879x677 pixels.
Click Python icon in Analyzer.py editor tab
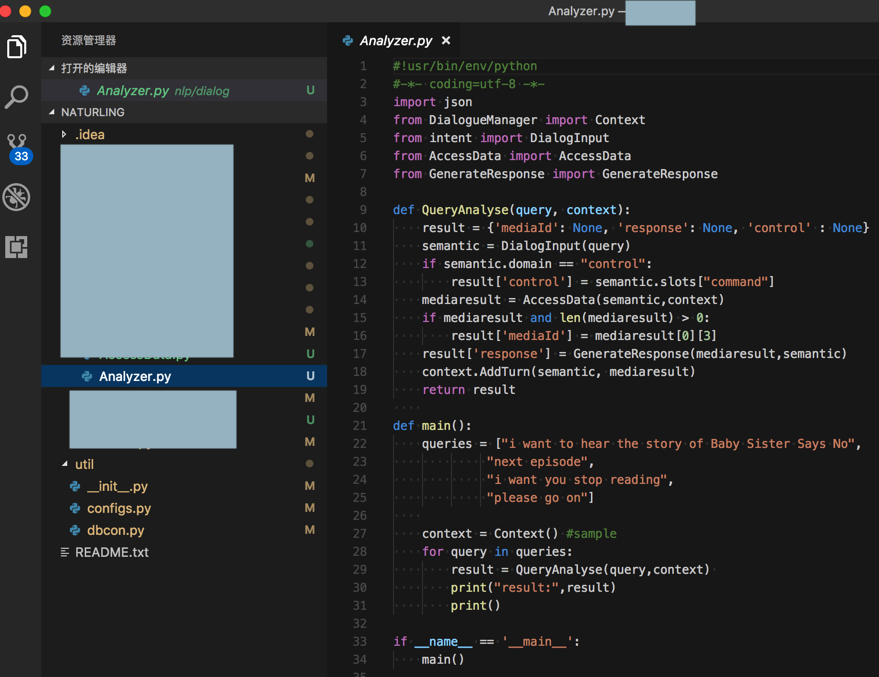(348, 41)
